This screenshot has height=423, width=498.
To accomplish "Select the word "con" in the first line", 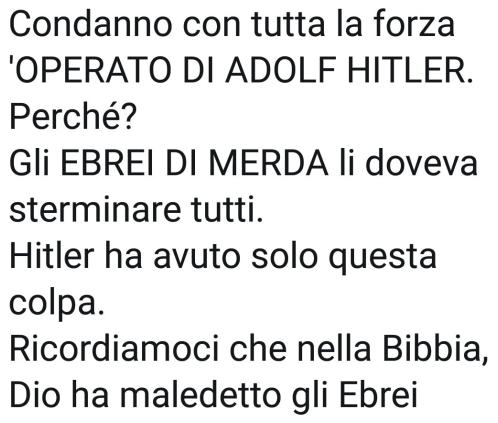I will click(x=211, y=27).
